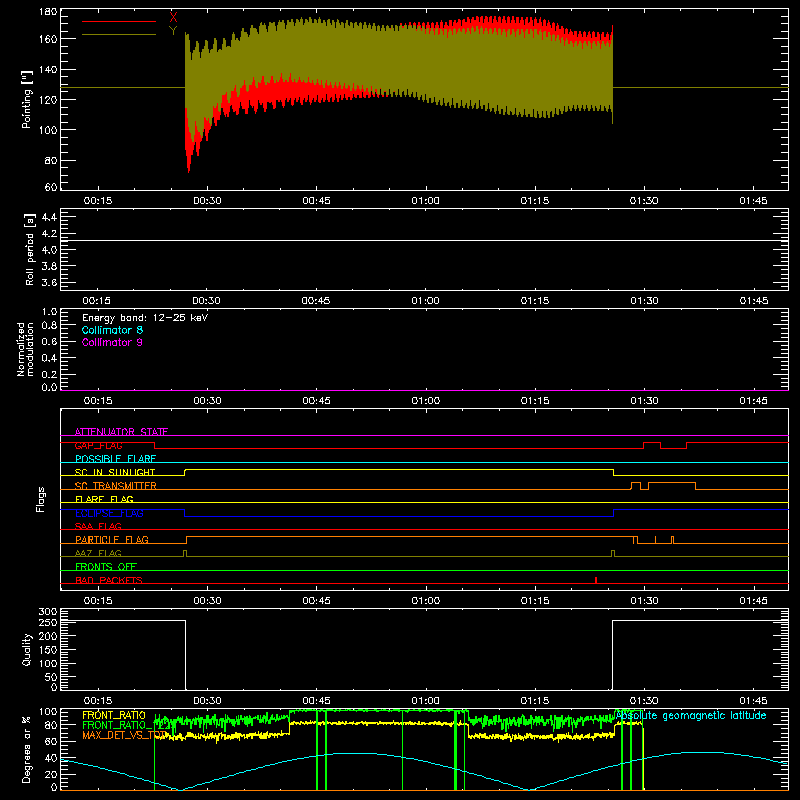The width and height of the screenshot is (800, 800).
Task: Click the Roll period [s] axis title
Action: coord(30,249)
